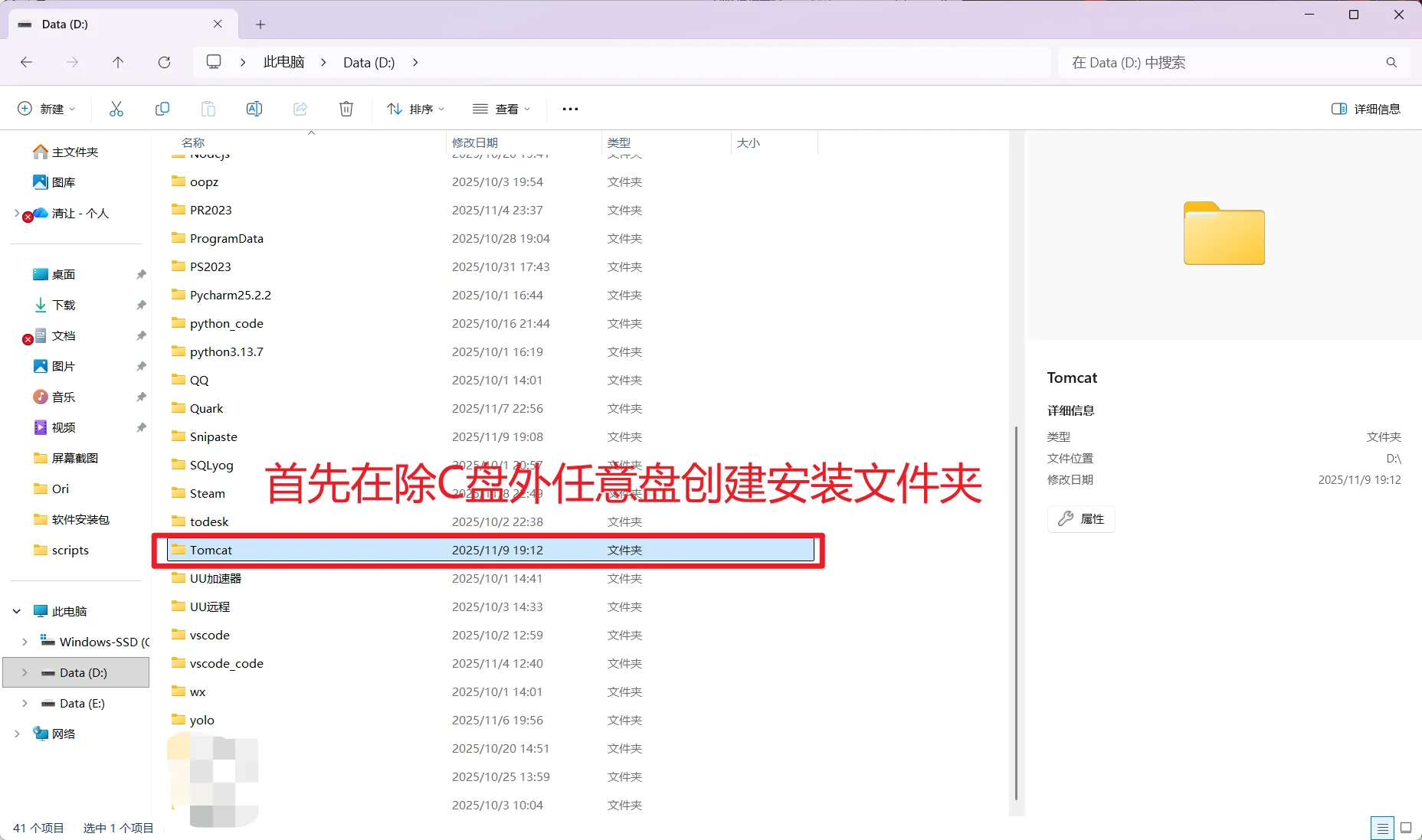Open Home (主文件夹) in sidebar
This screenshot has width=1422, height=840.
(66, 152)
